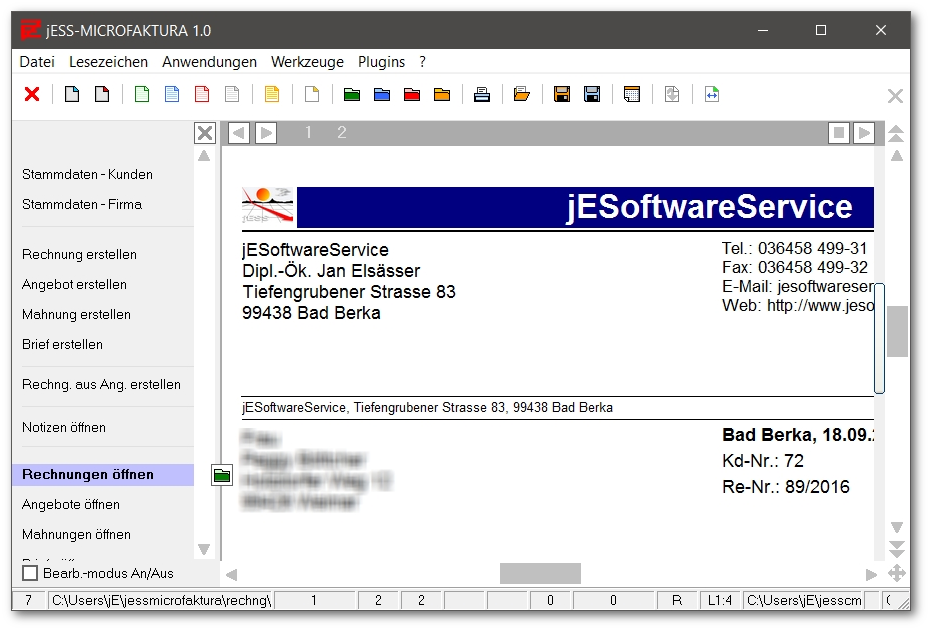Click the calendar table toolbar icon
Image resolution: width=930 pixels, height=630 pixels.
[632, 94]
